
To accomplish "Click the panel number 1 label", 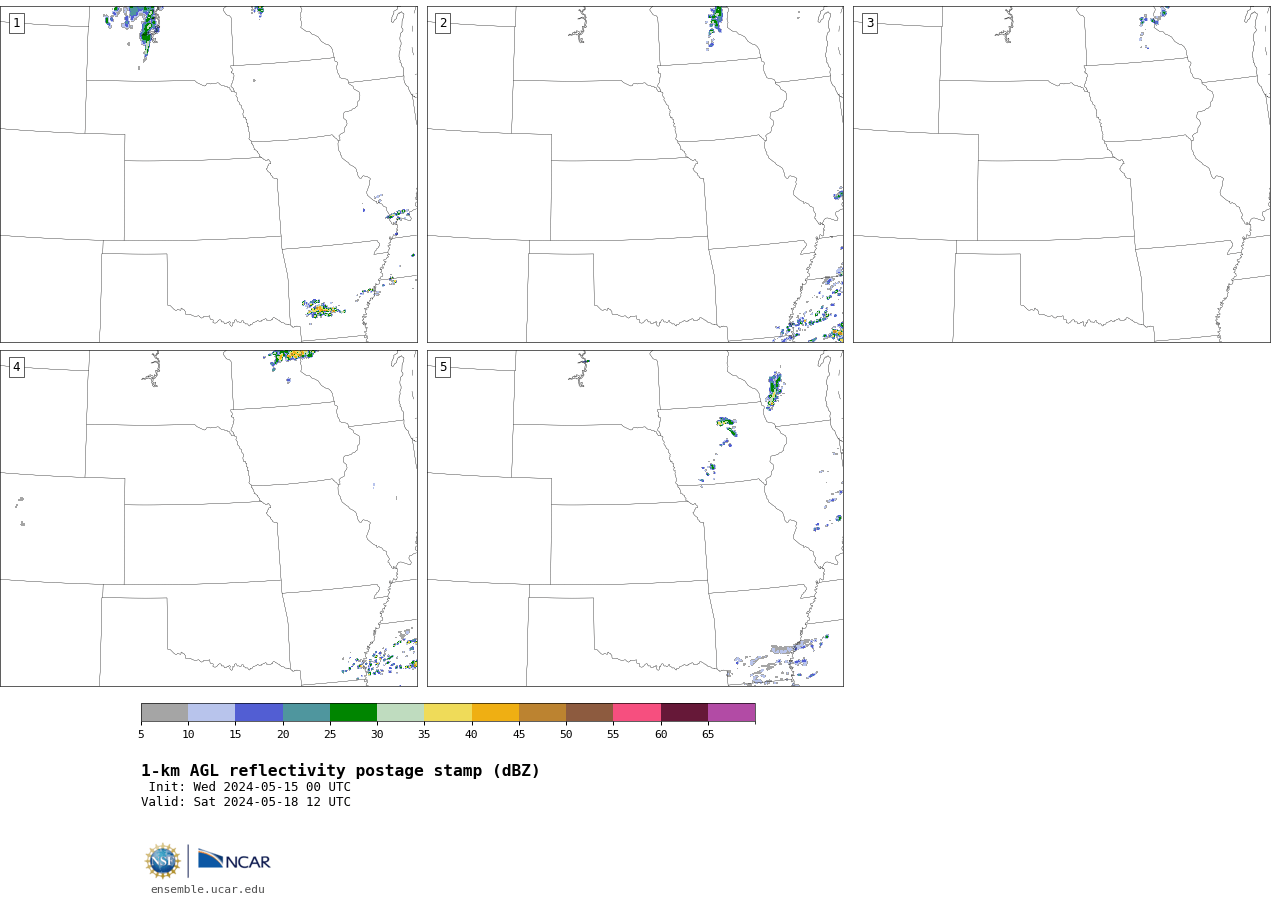I will pyautogui.click(x=16, y=23).
